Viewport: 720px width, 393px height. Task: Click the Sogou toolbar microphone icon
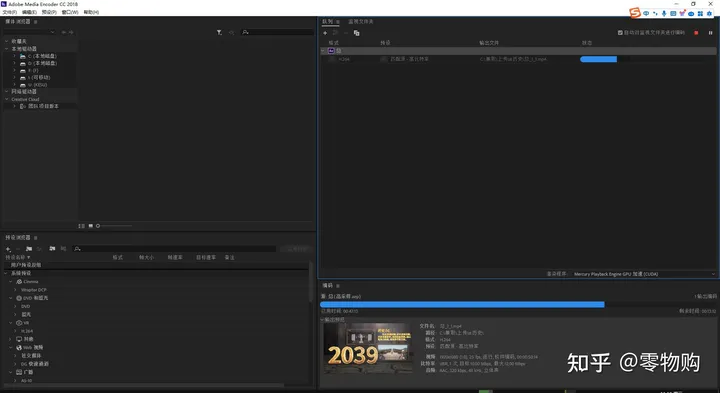click(x=664, y=13)
